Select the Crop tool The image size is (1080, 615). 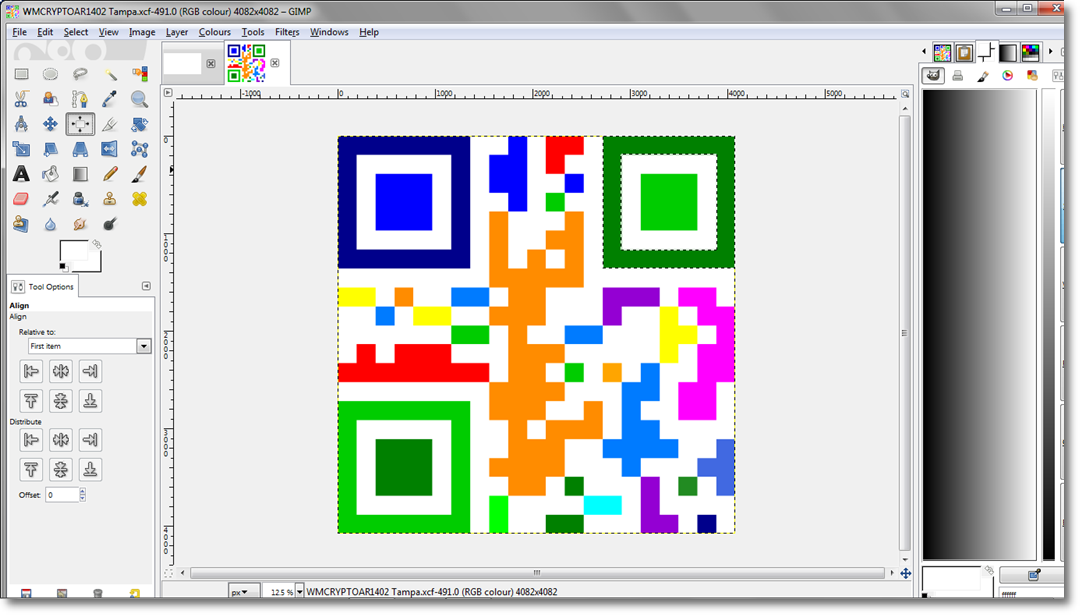(x=110, y=124)
